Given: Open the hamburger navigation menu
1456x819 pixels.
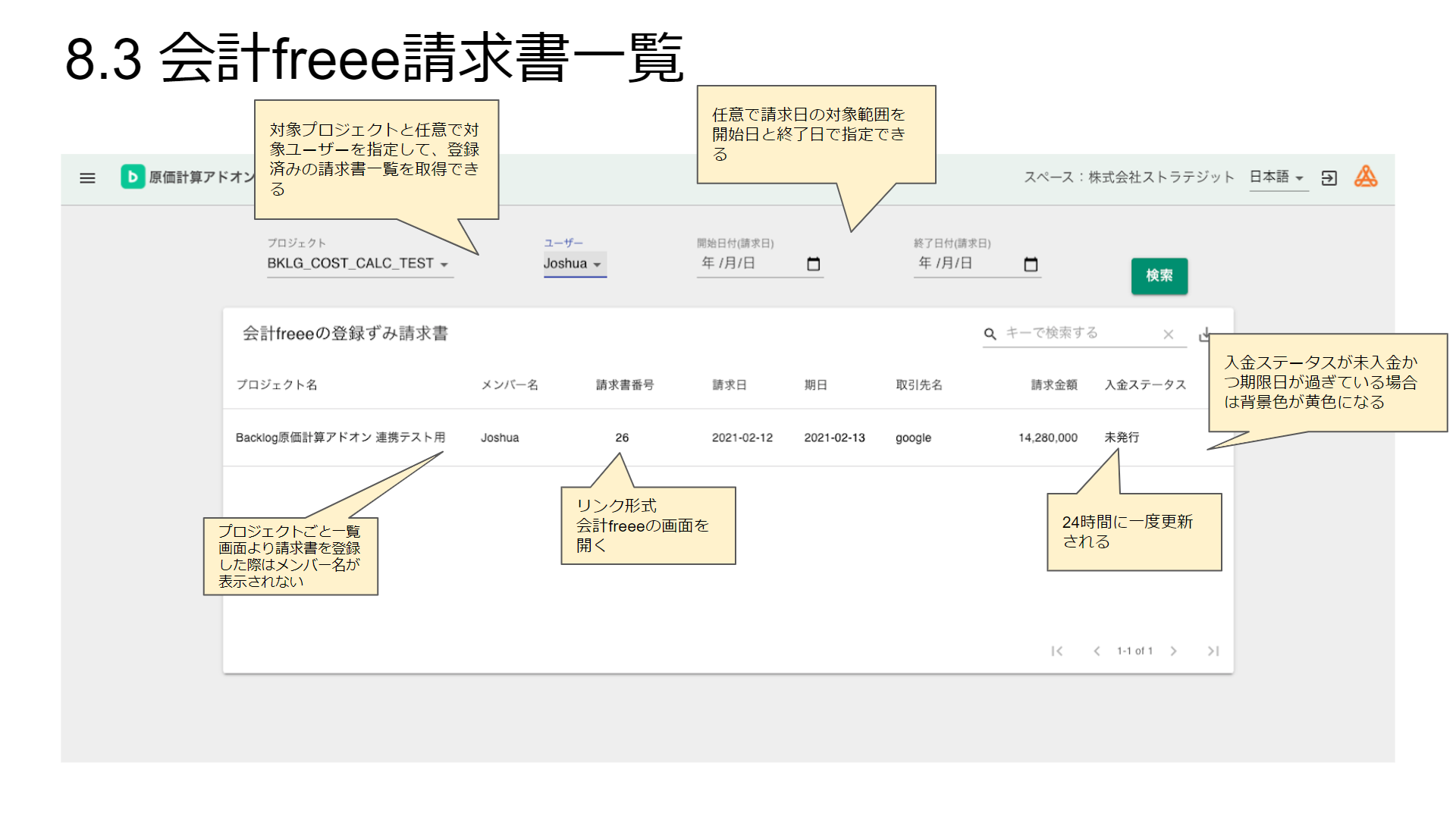Looking at the screenshot, I should pos(87,178).
